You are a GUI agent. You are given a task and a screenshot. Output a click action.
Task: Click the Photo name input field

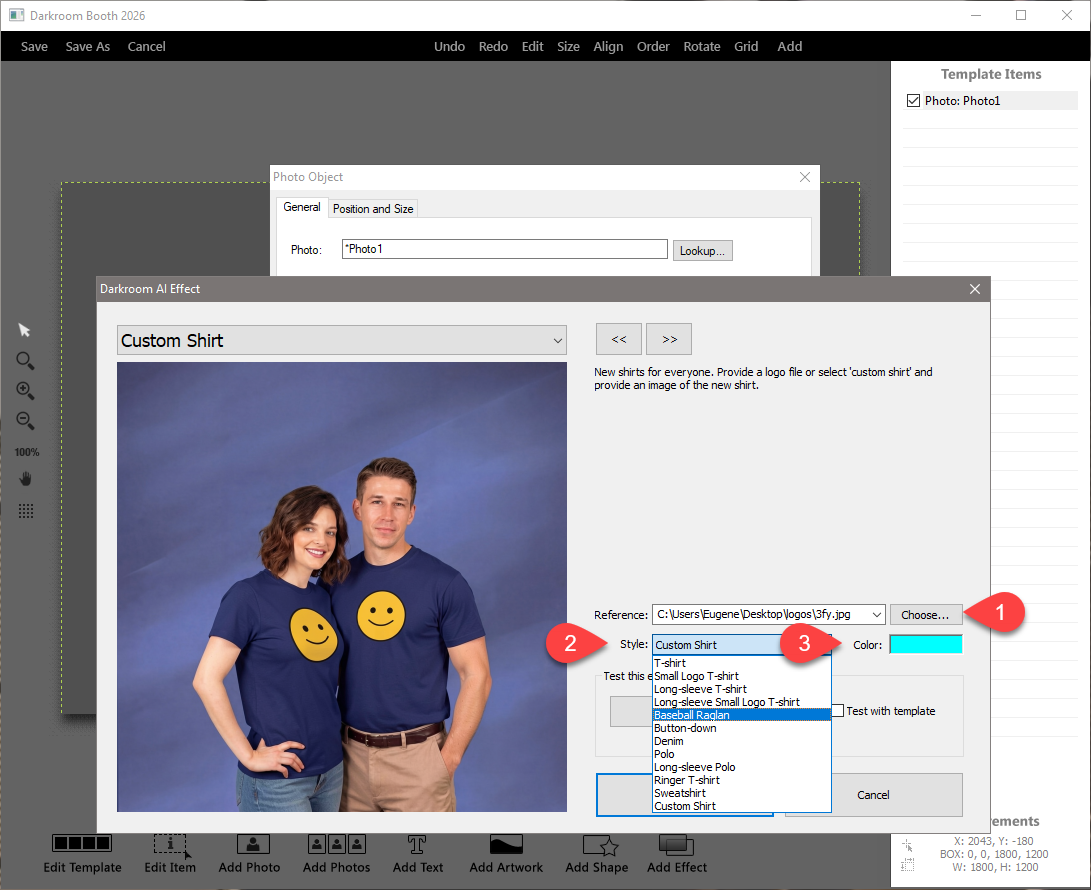(x=504, y=249)
